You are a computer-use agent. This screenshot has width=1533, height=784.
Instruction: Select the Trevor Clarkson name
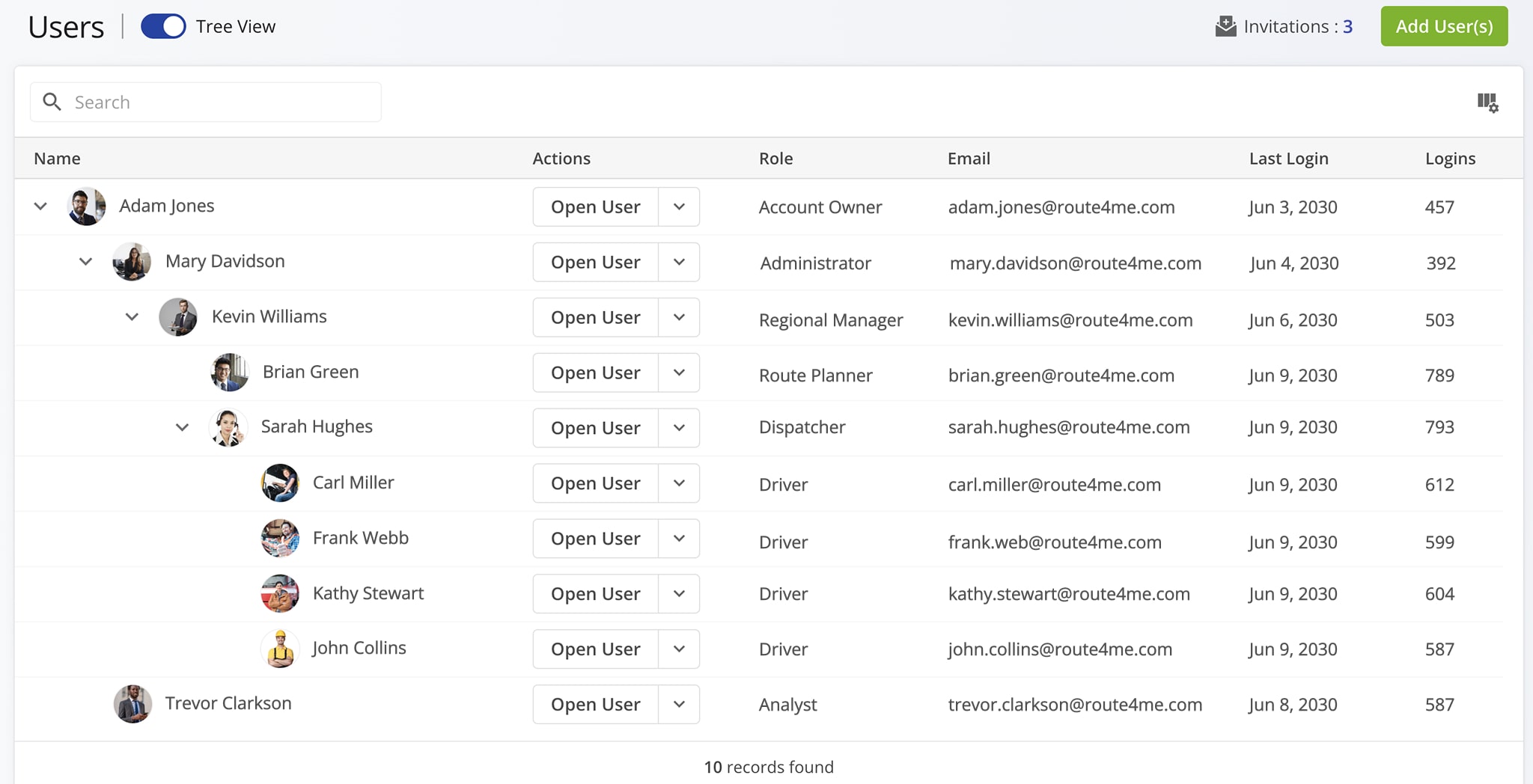tap(228, 703)
